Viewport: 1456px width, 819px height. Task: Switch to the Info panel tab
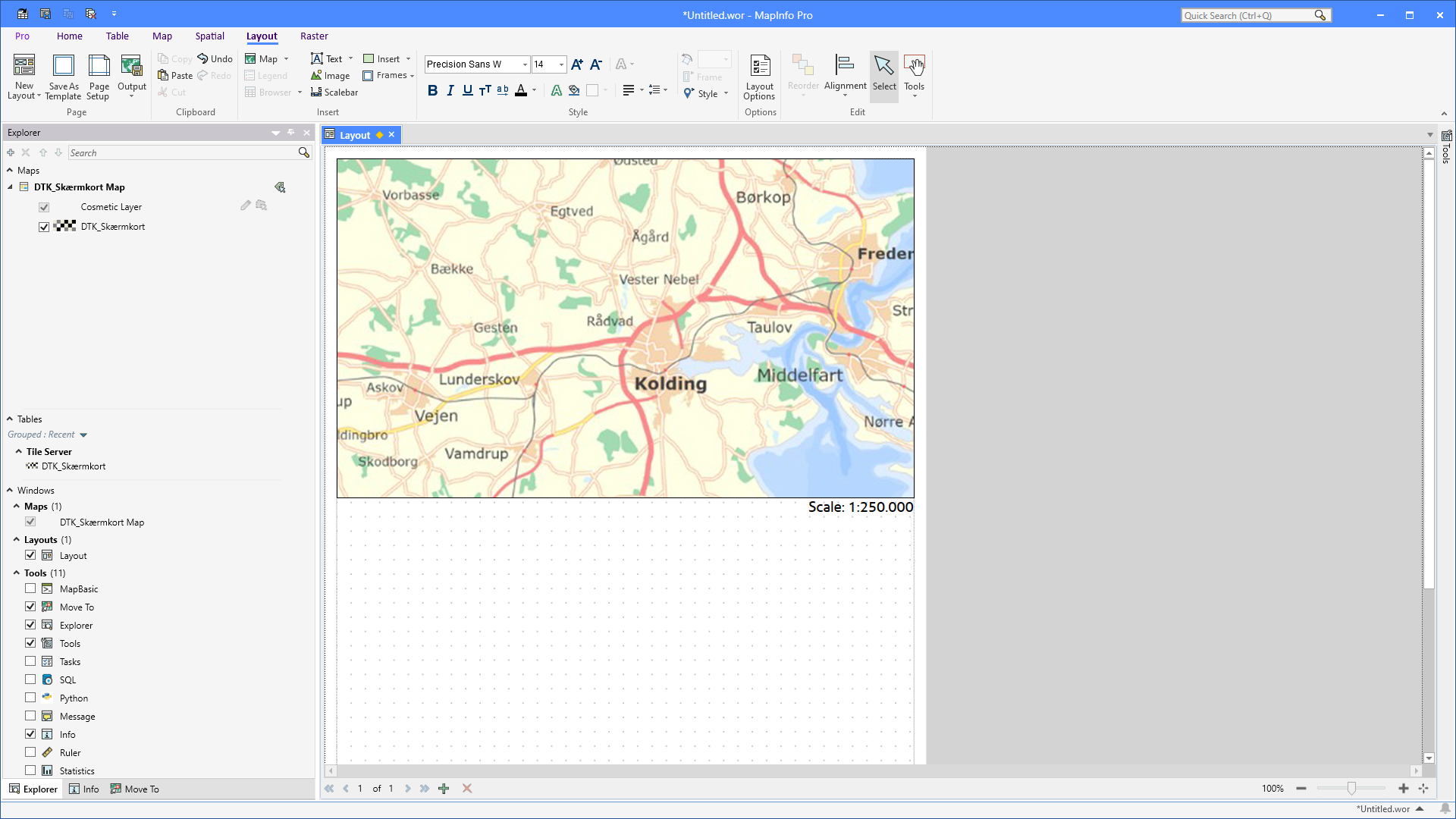(83, 789)
